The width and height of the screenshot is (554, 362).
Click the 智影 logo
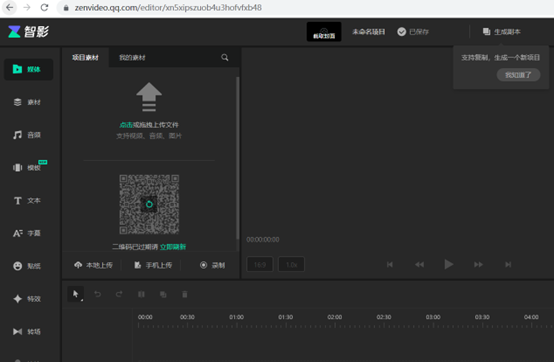tap(28, 31)
